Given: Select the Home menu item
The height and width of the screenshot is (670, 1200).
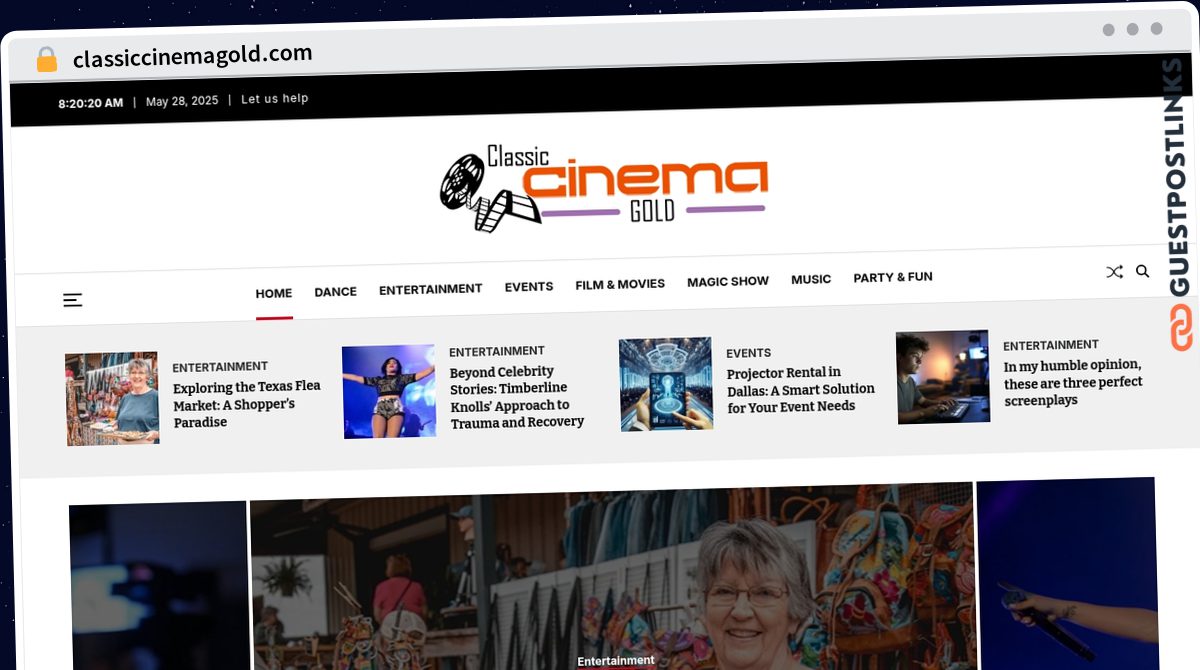Looking at the screenshot, I should (x=274, y=293).
